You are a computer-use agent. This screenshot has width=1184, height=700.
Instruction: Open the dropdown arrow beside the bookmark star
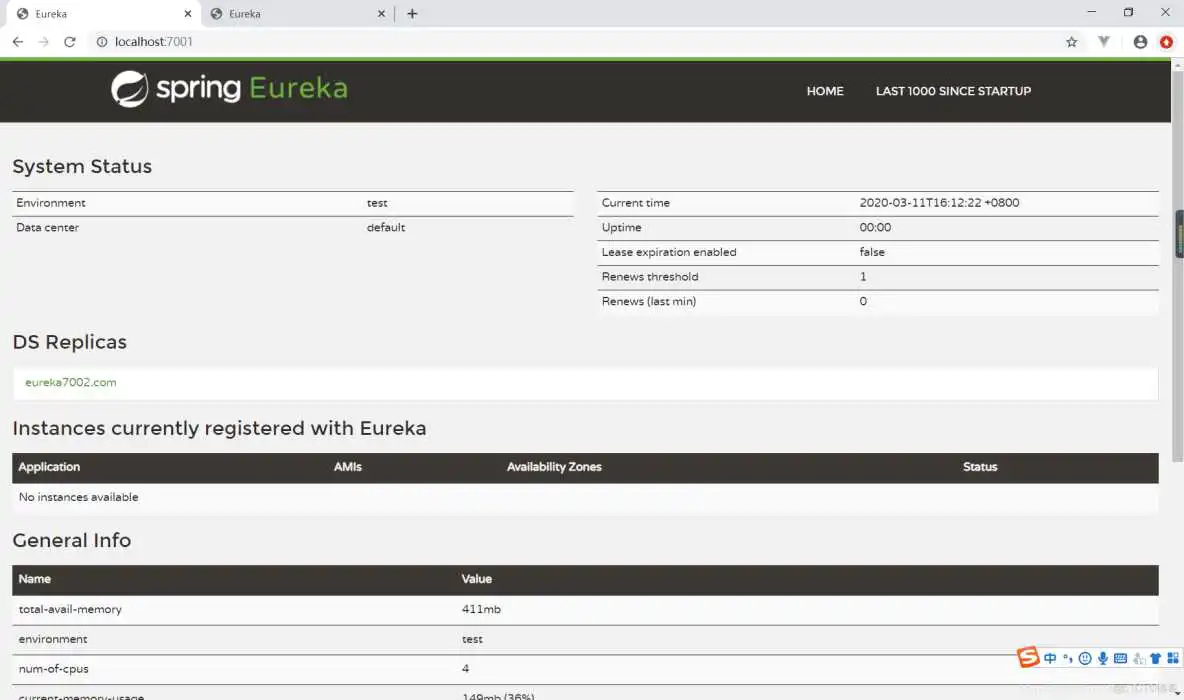point(1103,42)
